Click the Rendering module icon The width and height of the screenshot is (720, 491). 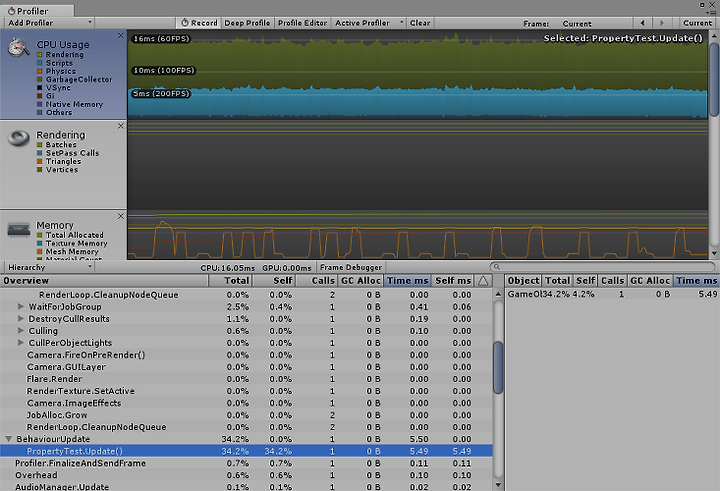[x=18, y=138]
